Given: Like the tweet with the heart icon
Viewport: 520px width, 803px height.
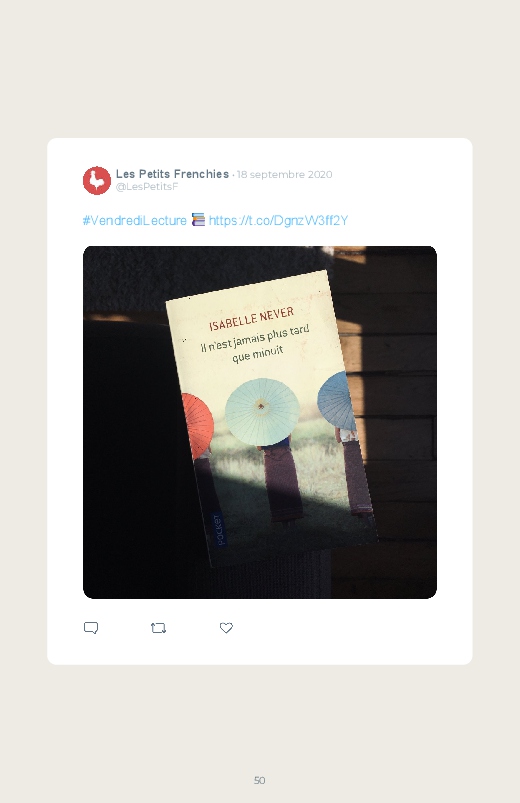Looking at the screenshot, I should pyautogui.click(x=226, y=628).
